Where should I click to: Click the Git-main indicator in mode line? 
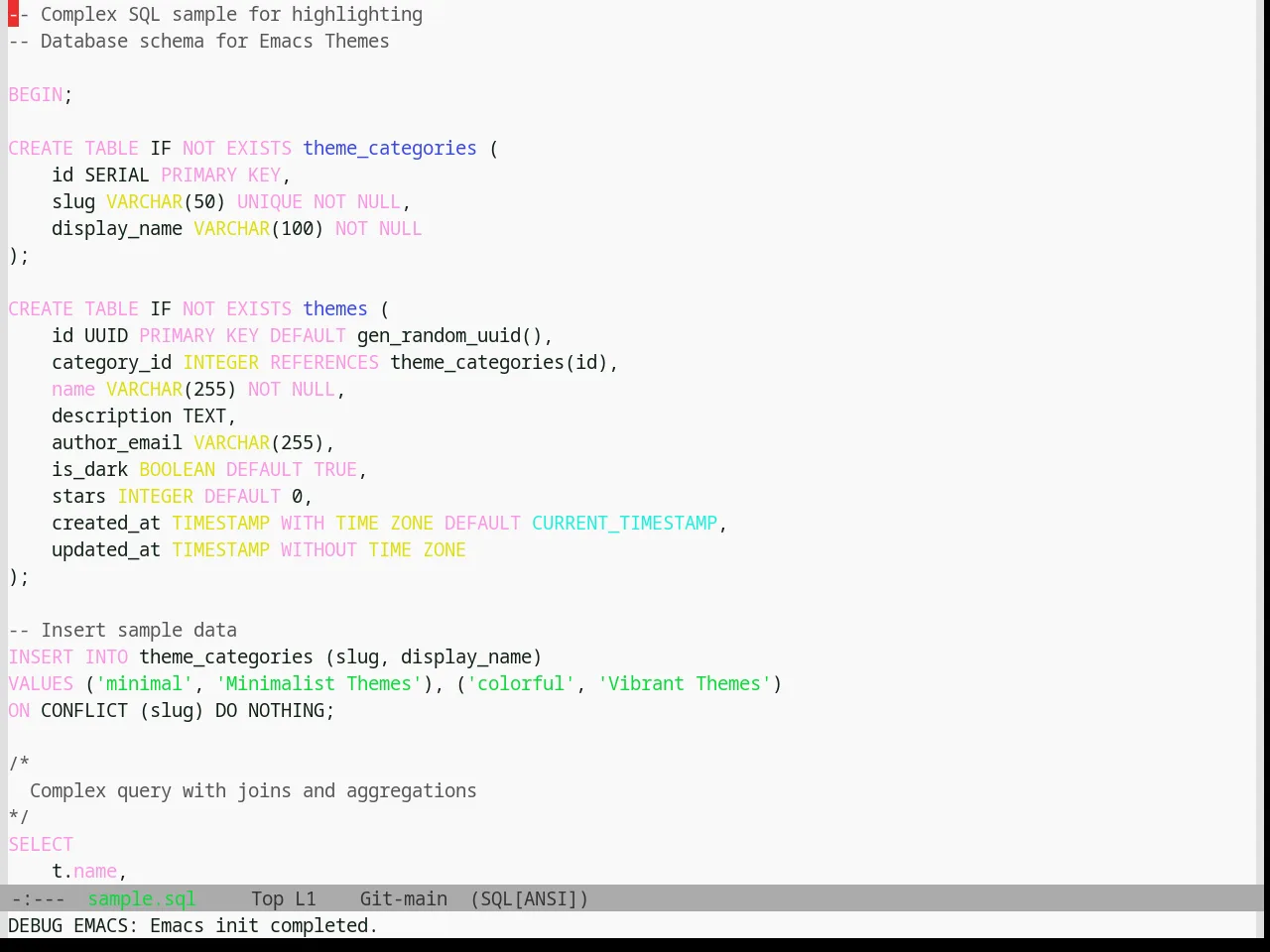pos(403,898)
